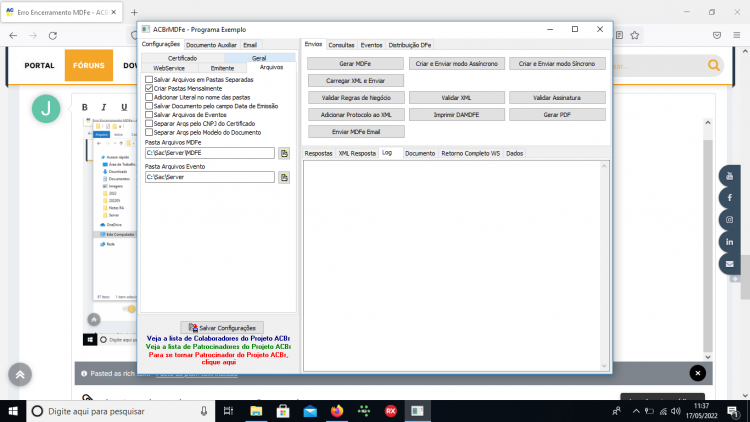Enable Salvar Arquivos em Pastas Separadas

tap(149, 79)
